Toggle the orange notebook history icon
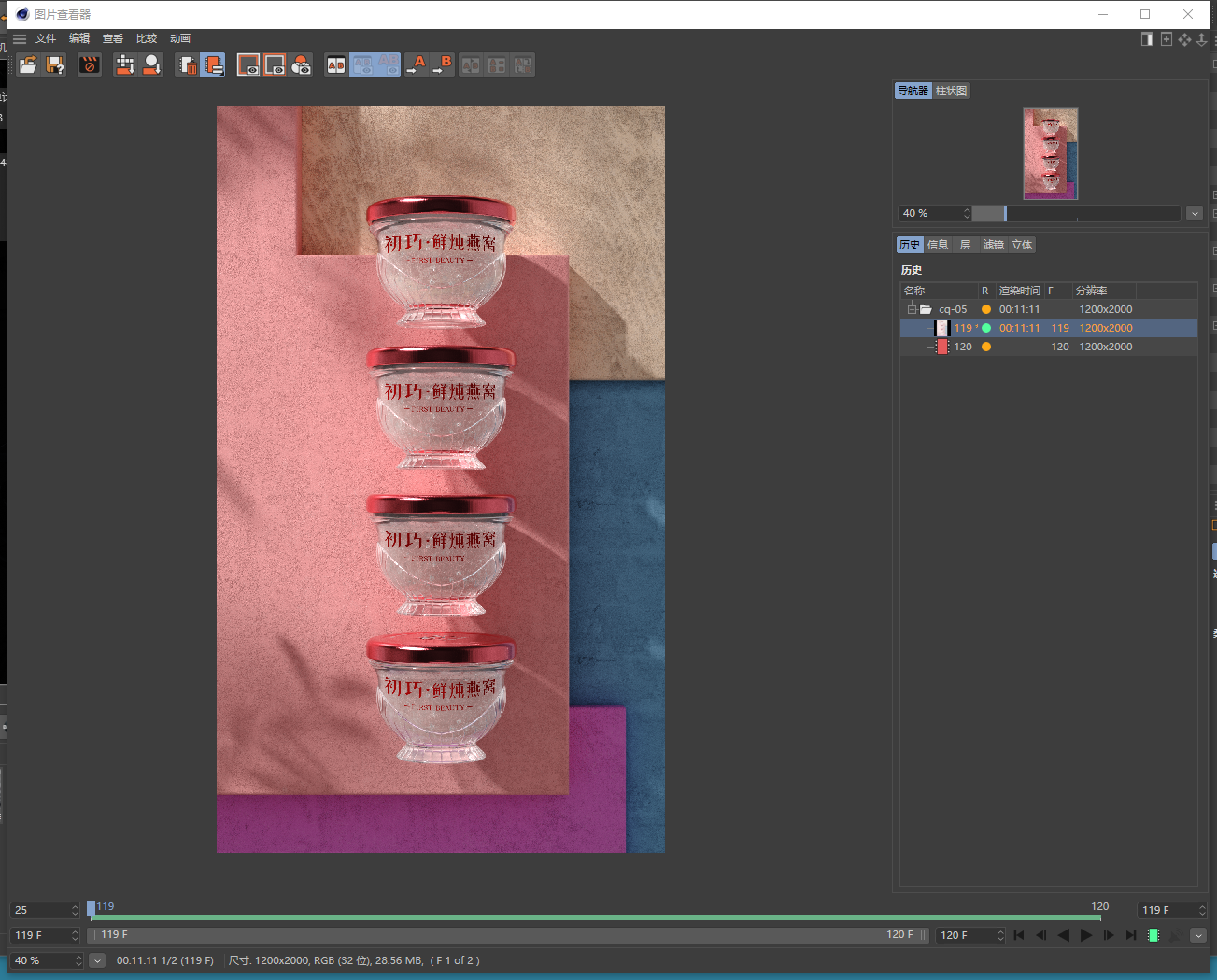The width and height of the screenshot is (1217, 980). pyautogui.click(x=213, y=64)
